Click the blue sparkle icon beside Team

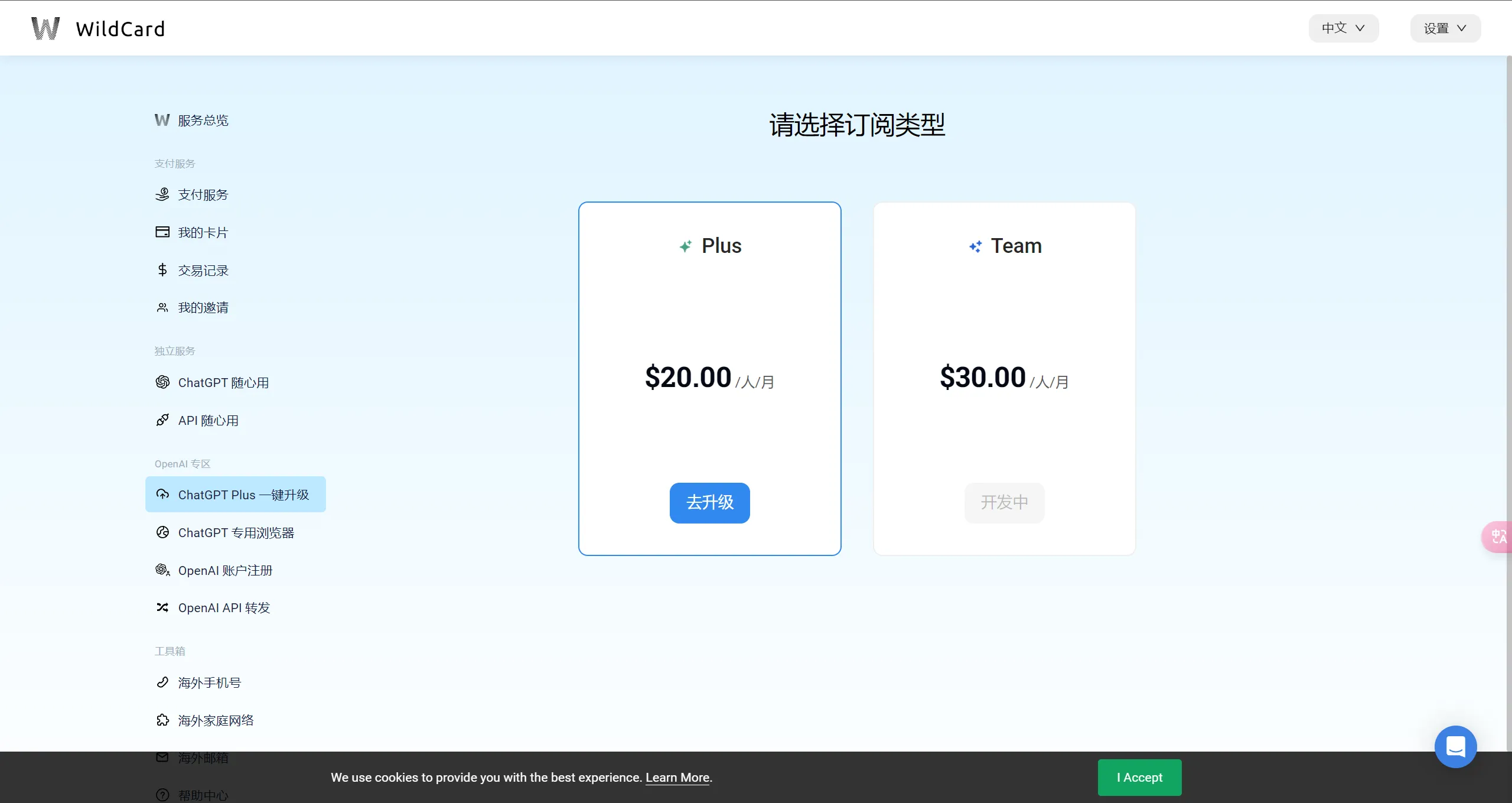(x=976, y=246)
